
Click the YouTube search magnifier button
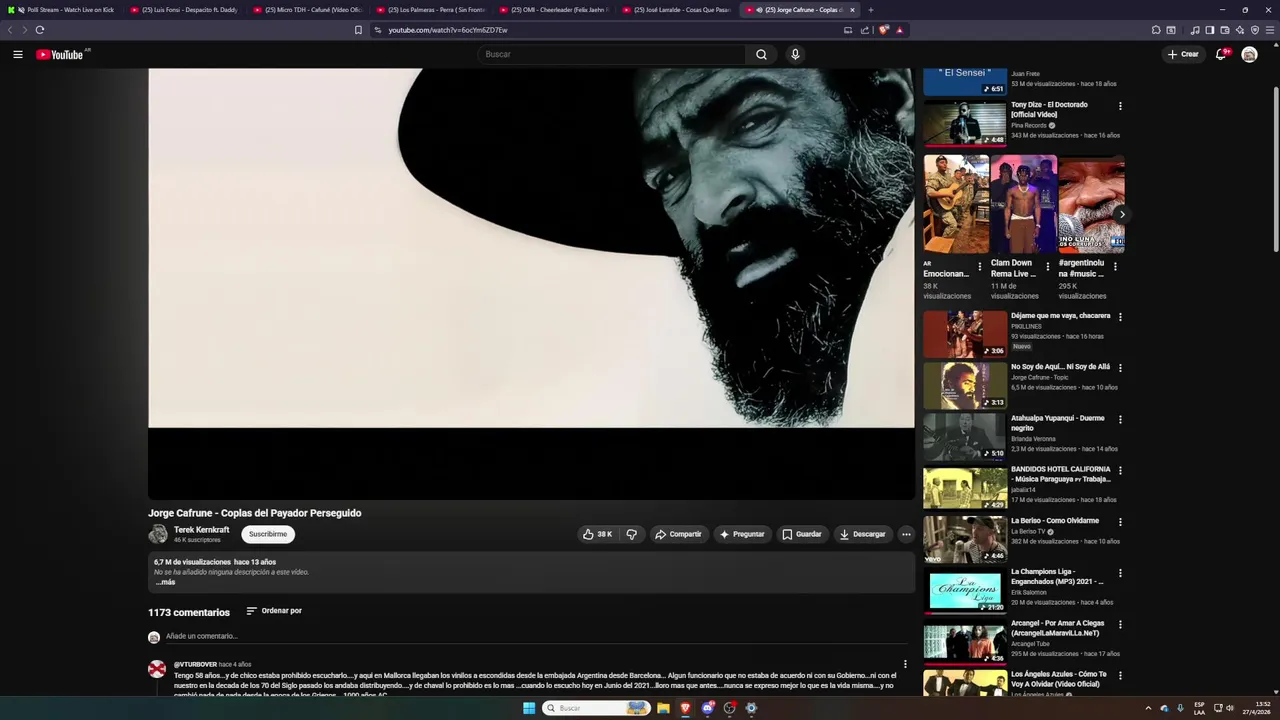click(761, 54)
